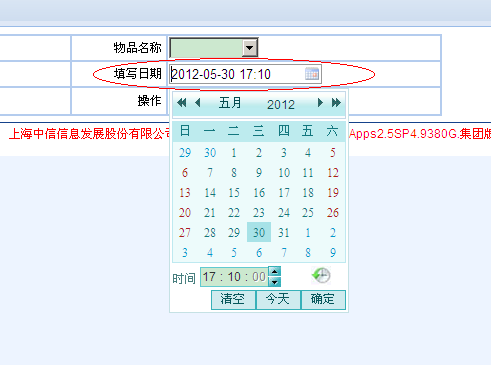Click the Apps2.5SP4.9380G version text

(403, 134)
